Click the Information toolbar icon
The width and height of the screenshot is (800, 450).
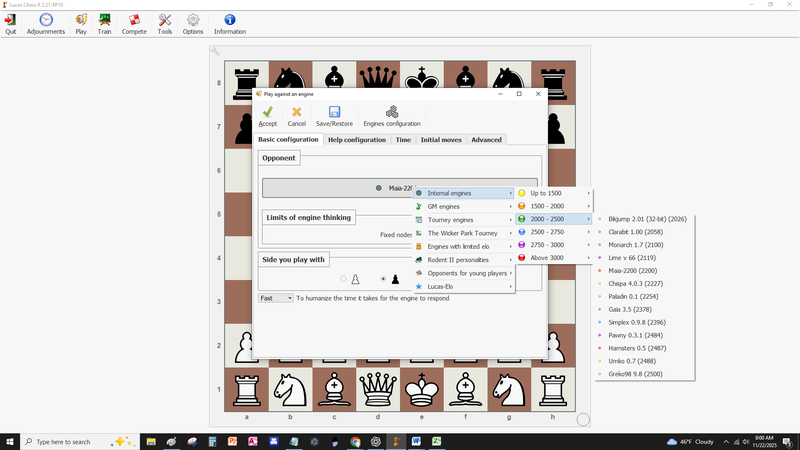click(x=229, y=20)
